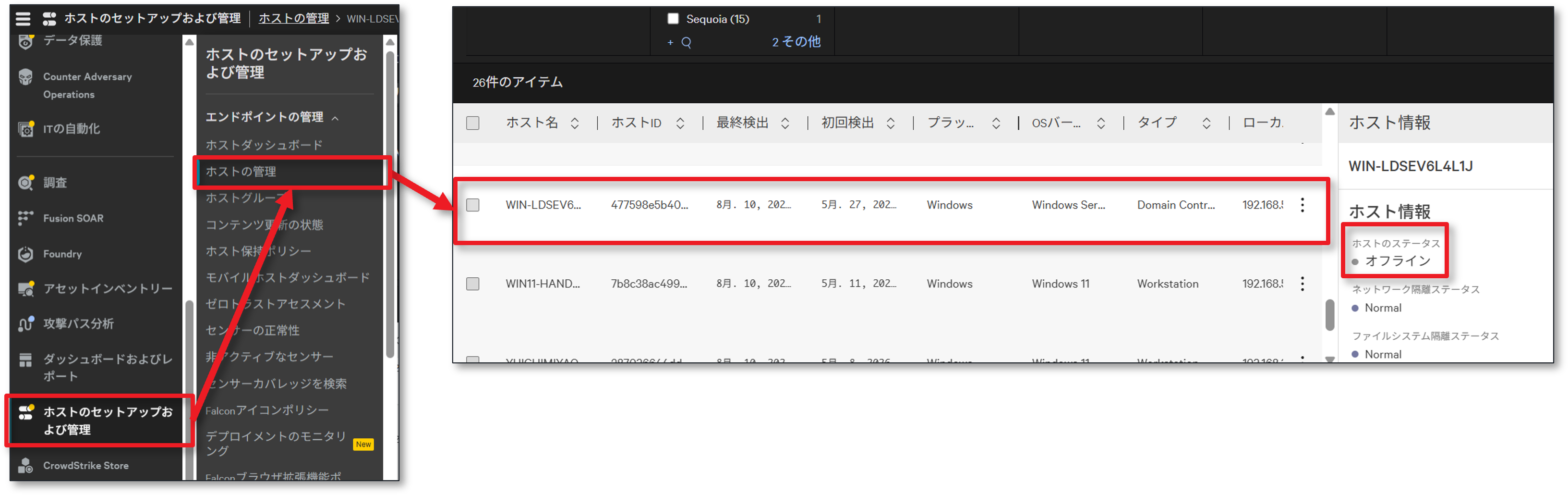Open センサーカバレッジを検索 menu item

tap(277, 384)
